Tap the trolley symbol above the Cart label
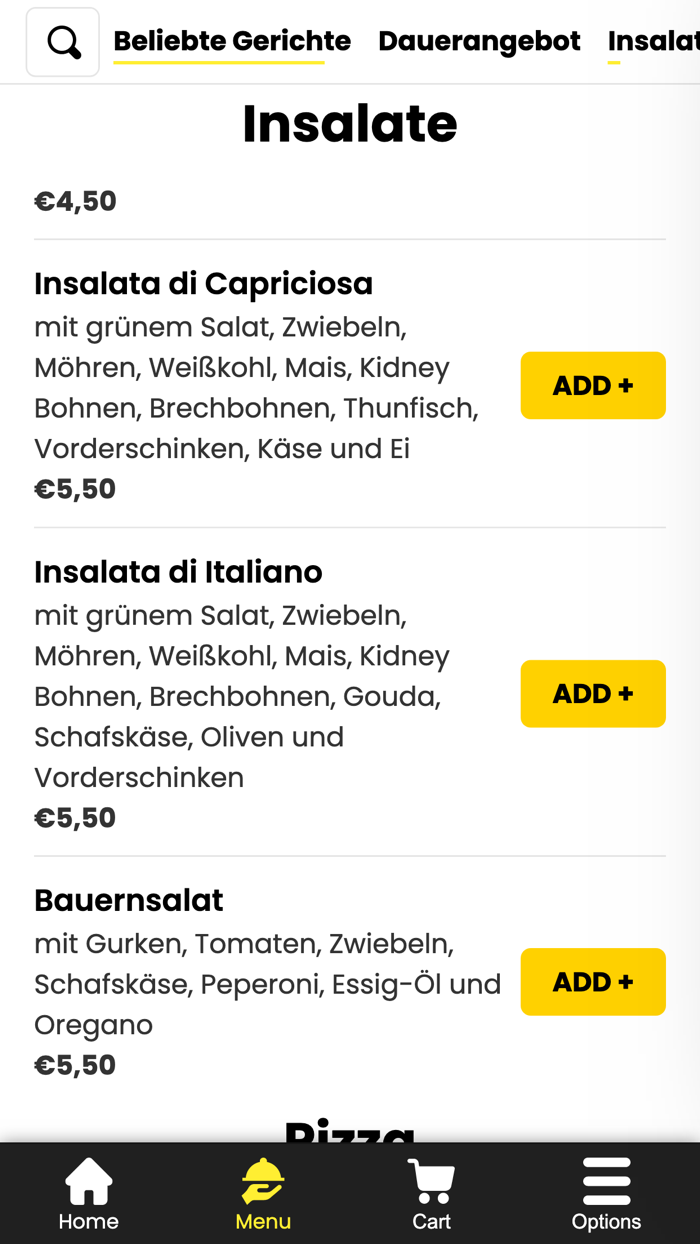Viewport: 700px width, 1244px height. 430,1178
